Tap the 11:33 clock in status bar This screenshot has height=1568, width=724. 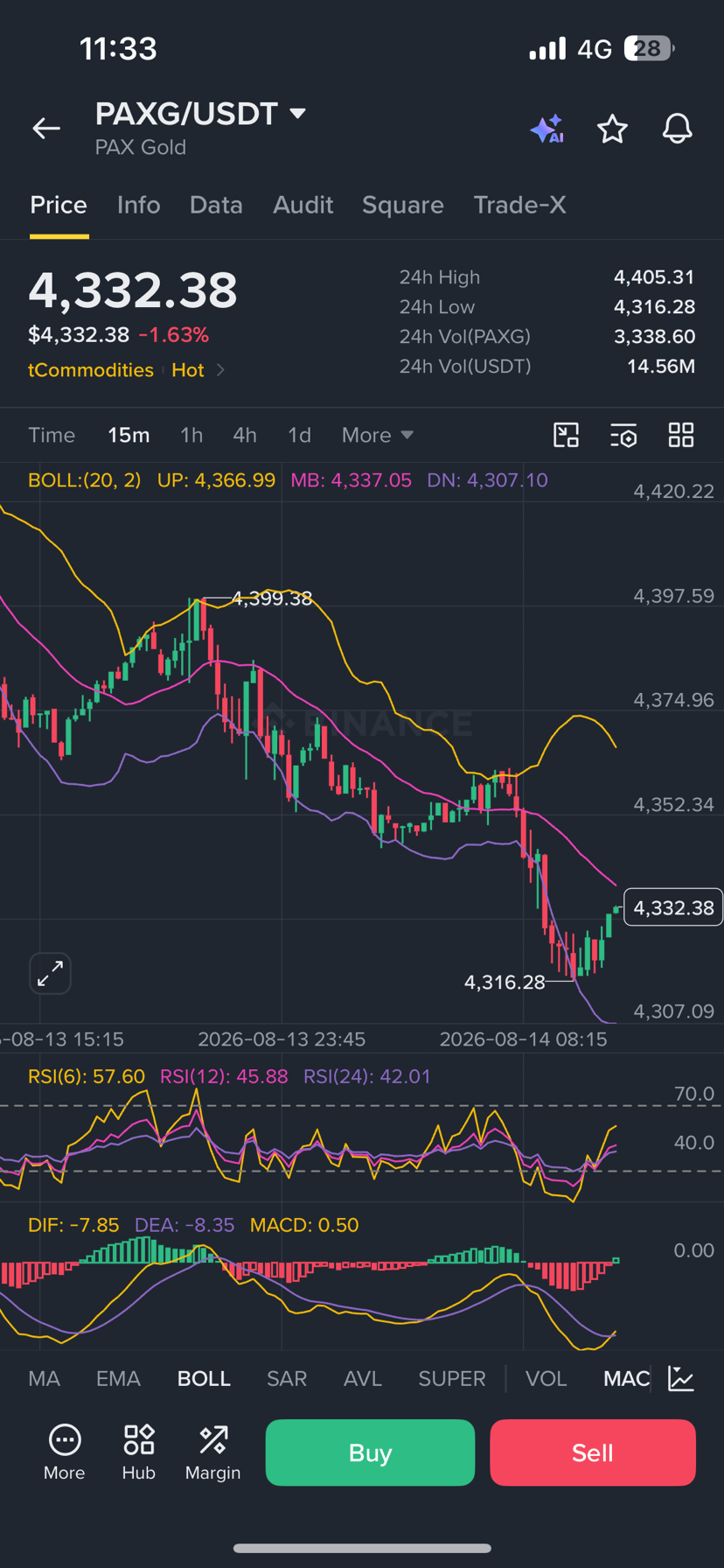click(119, 49)
